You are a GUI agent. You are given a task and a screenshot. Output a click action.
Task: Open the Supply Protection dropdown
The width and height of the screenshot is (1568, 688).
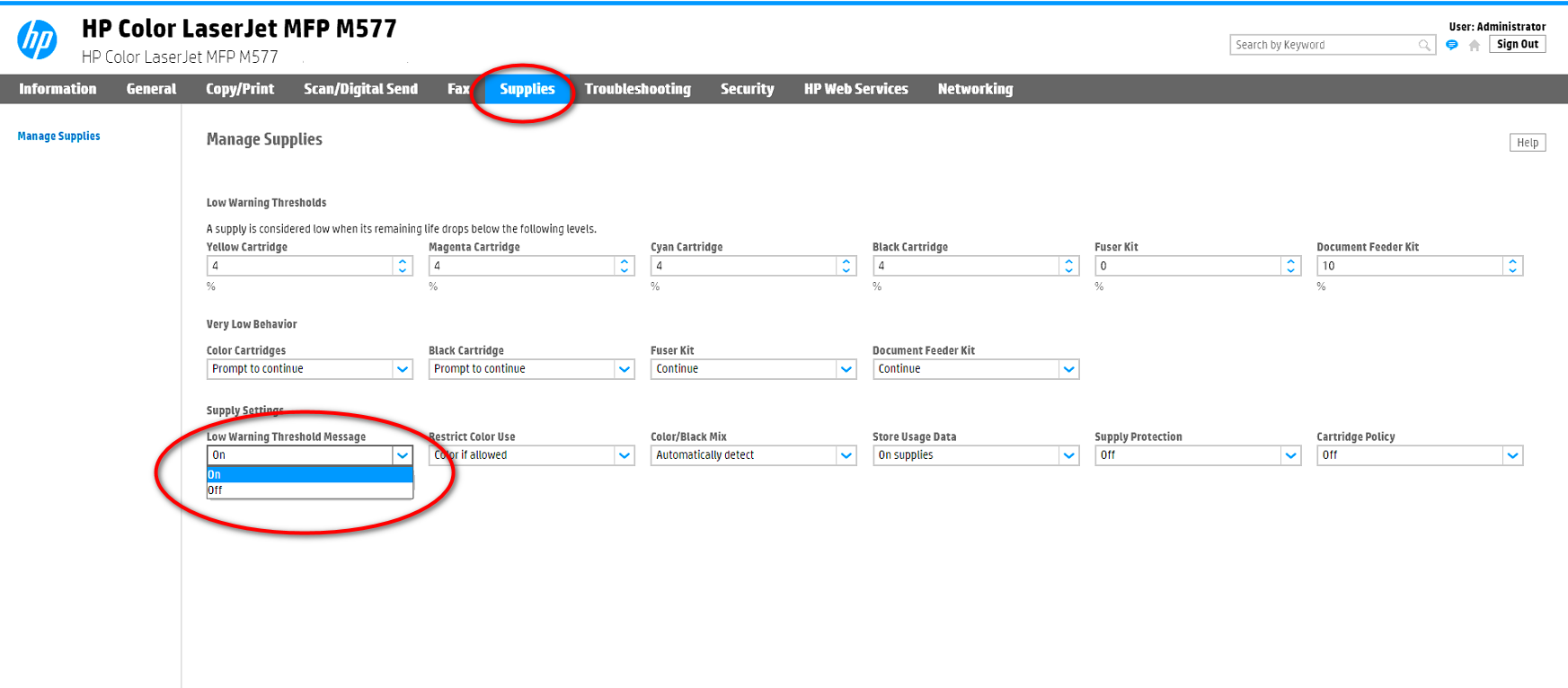(1198, 455)
